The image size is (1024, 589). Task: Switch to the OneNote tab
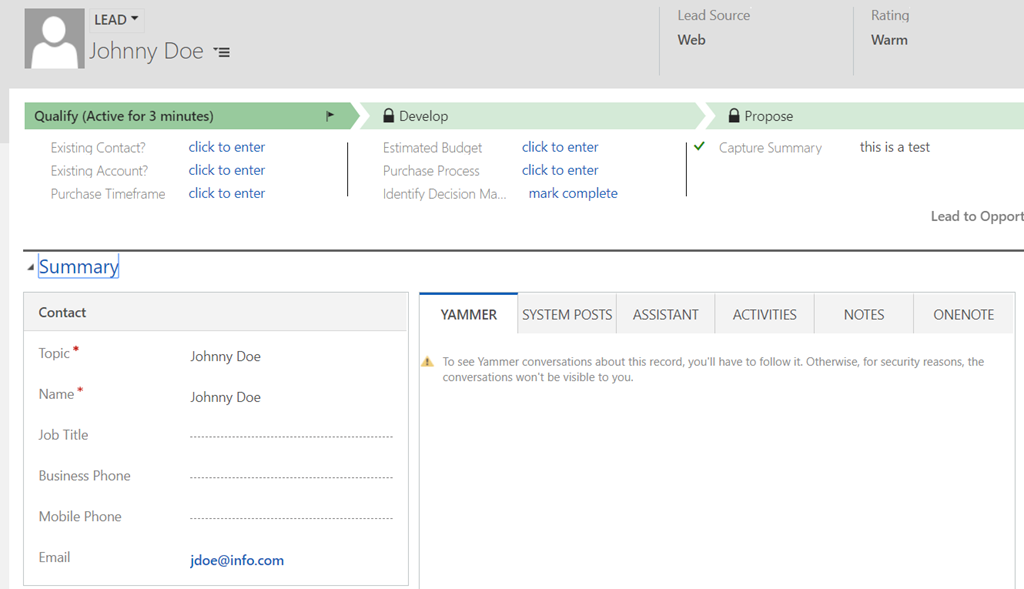coord(963,314)
